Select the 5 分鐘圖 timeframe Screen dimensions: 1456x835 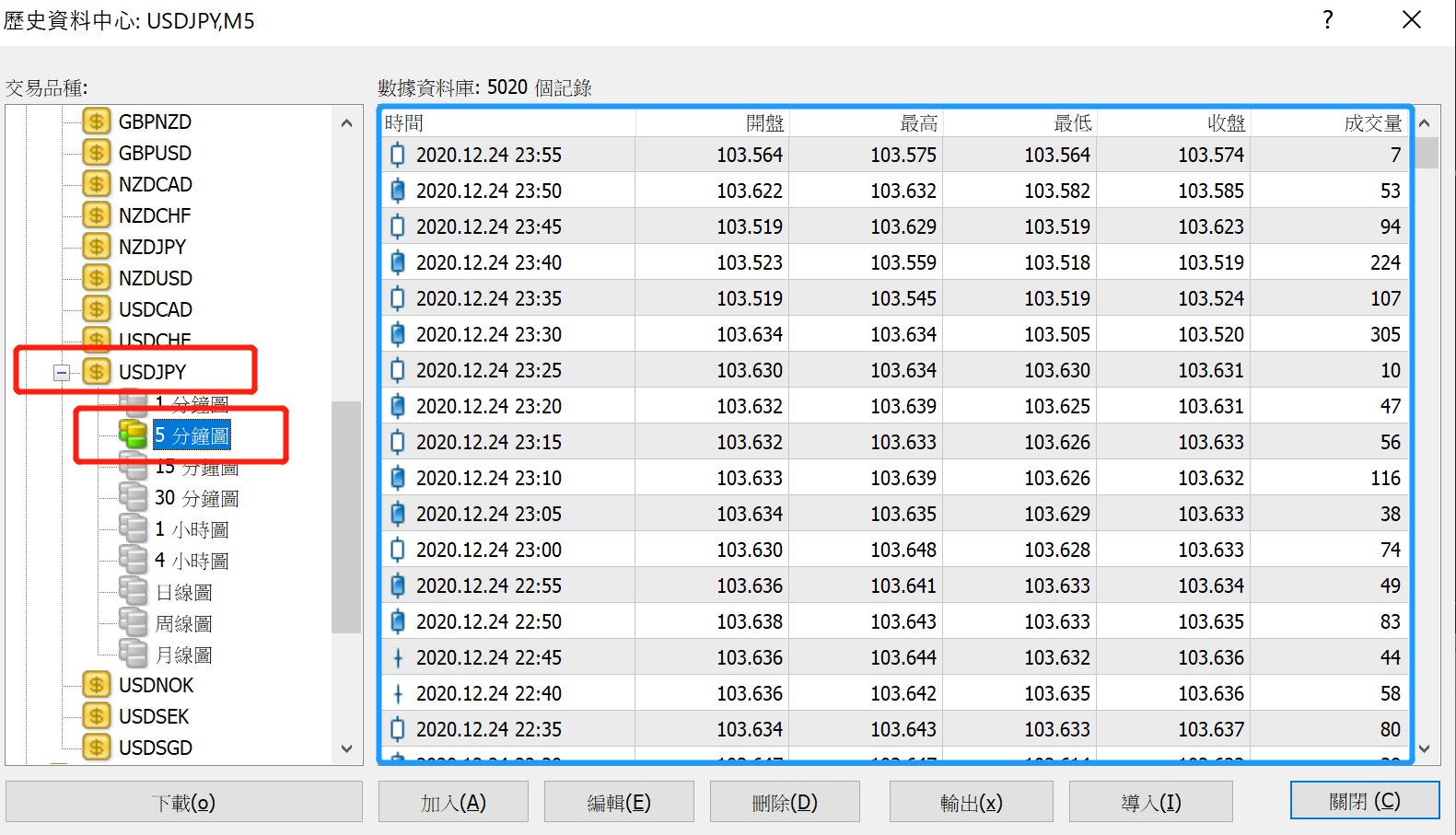click(192, 435)
